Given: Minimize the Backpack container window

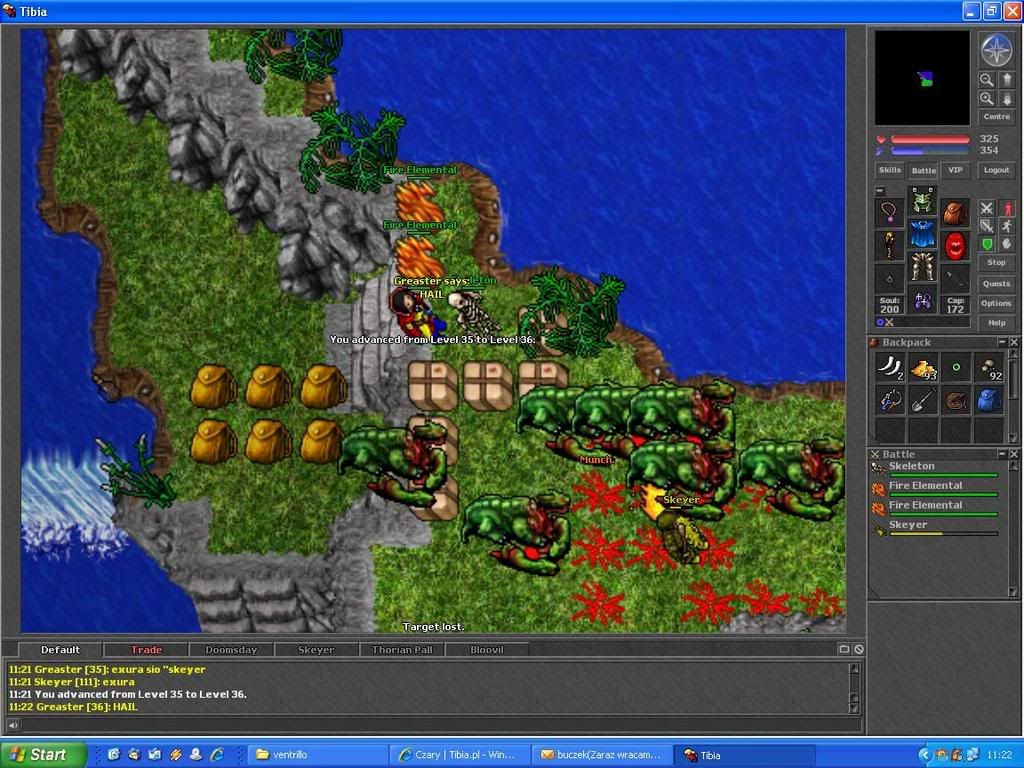Looking at the screenshot, I should click(1002, 342).
